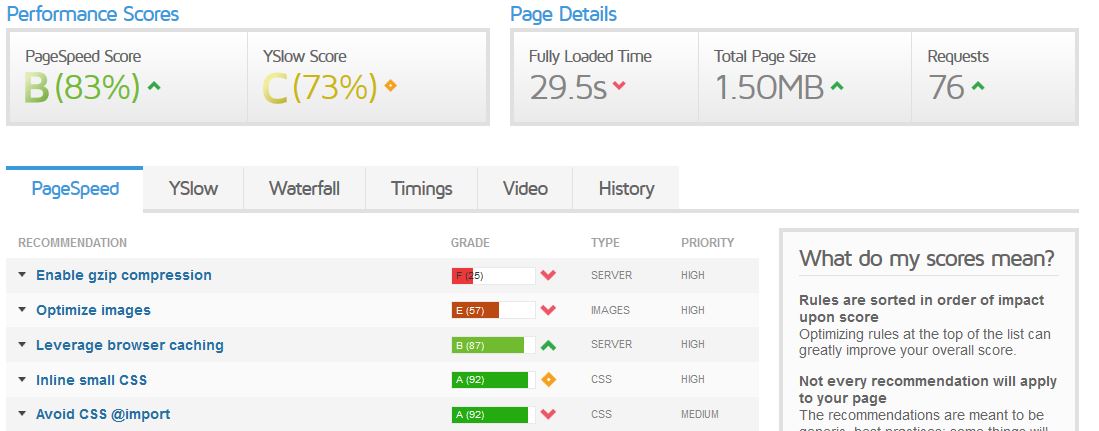The image size is (1099, 431).
Task: Click 'Rules are sorted in order of impact' text
Action: click(x=921, y=308)
